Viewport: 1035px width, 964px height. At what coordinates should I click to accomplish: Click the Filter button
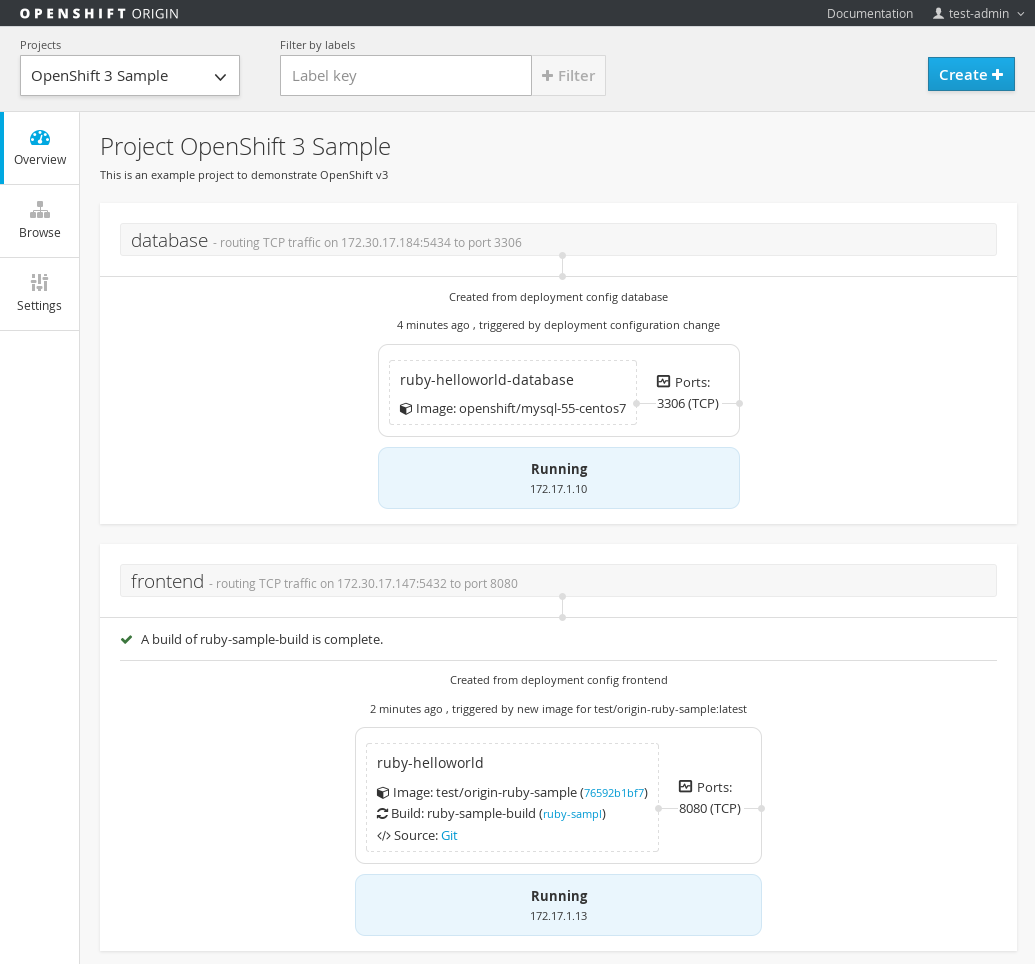point(568,75)
